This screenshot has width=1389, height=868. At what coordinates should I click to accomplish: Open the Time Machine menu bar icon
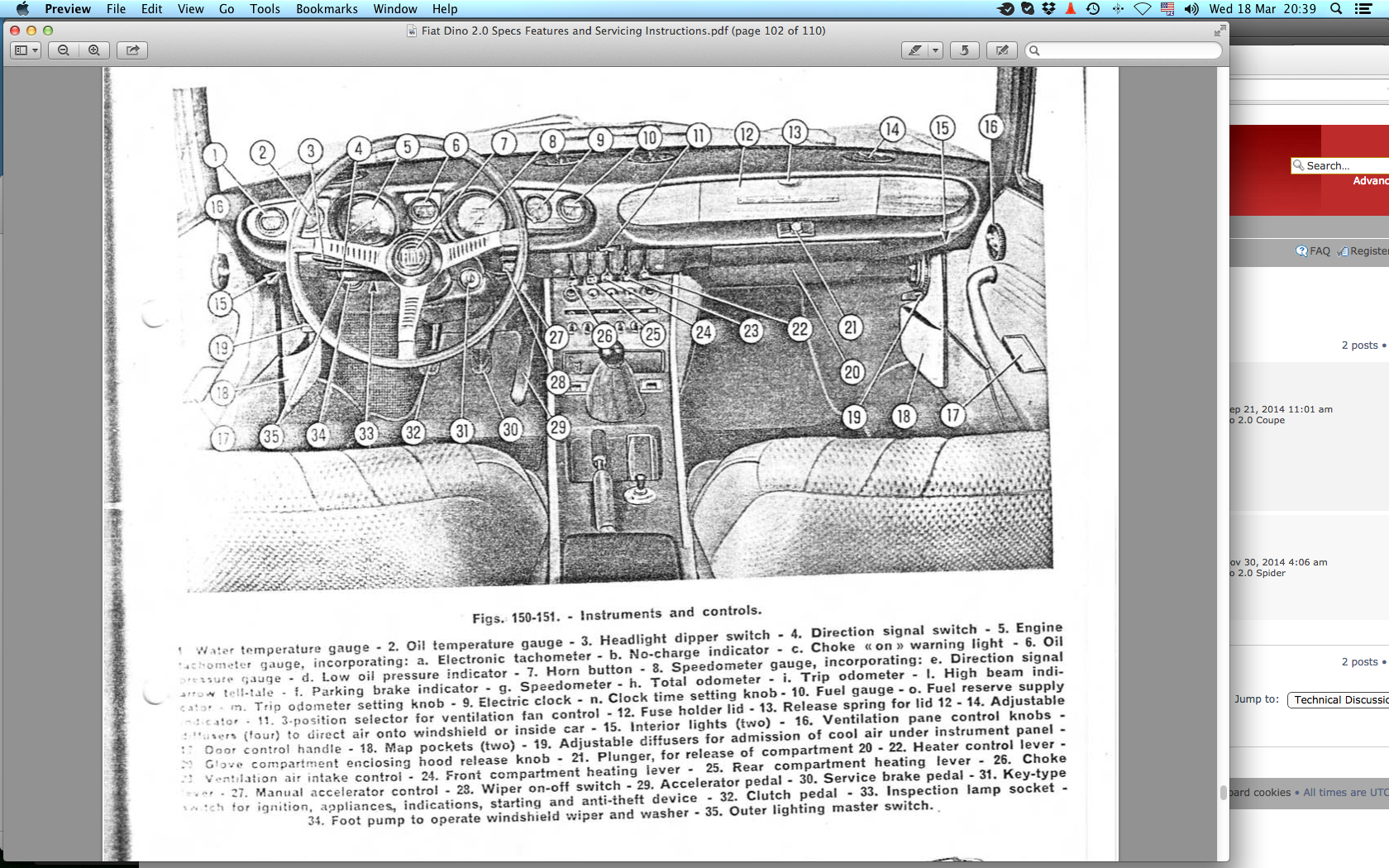pos(1093,9)
